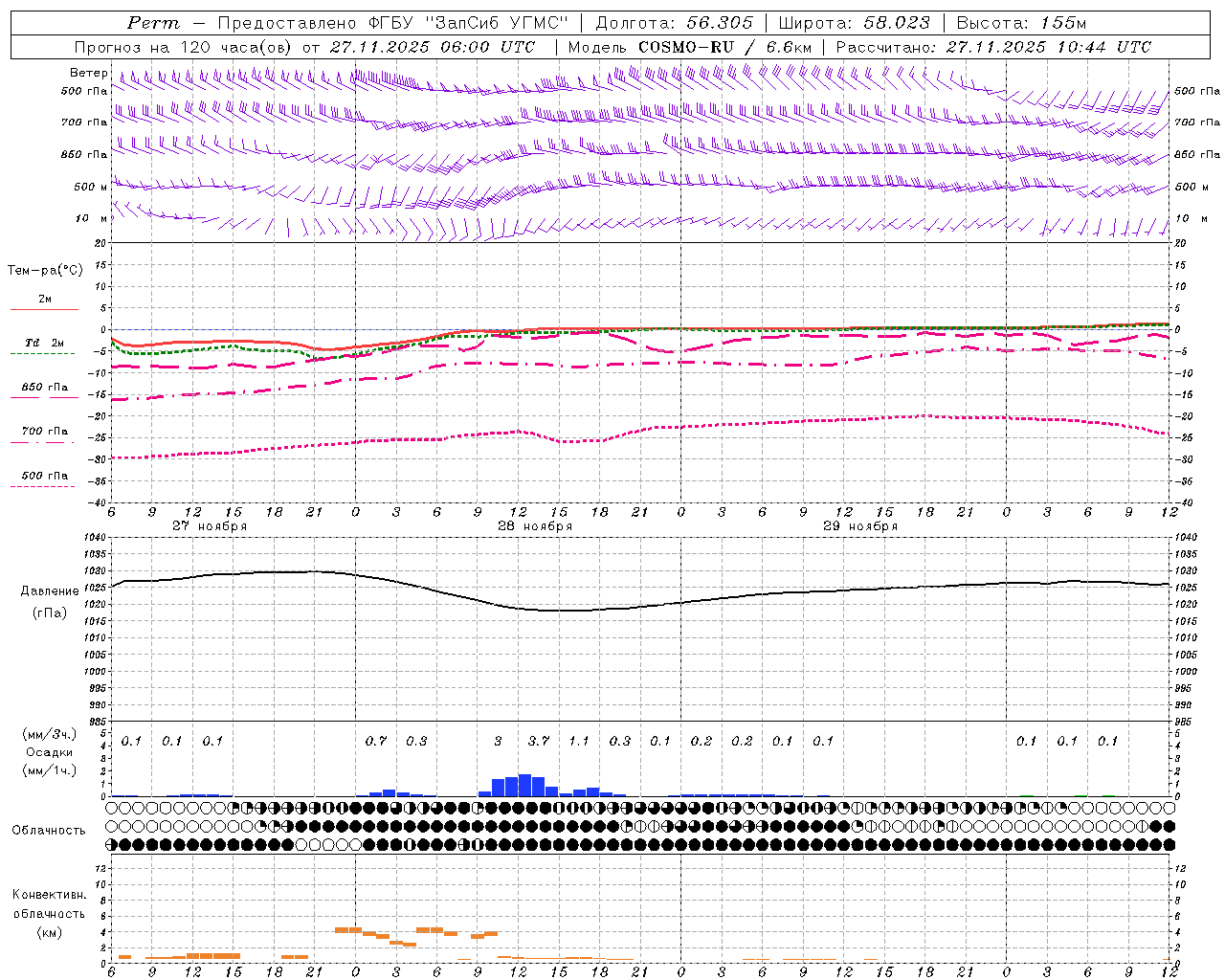
Task: Click the computed time "27.11.2025 10:44 UTC"
Action: point(1049,47)
